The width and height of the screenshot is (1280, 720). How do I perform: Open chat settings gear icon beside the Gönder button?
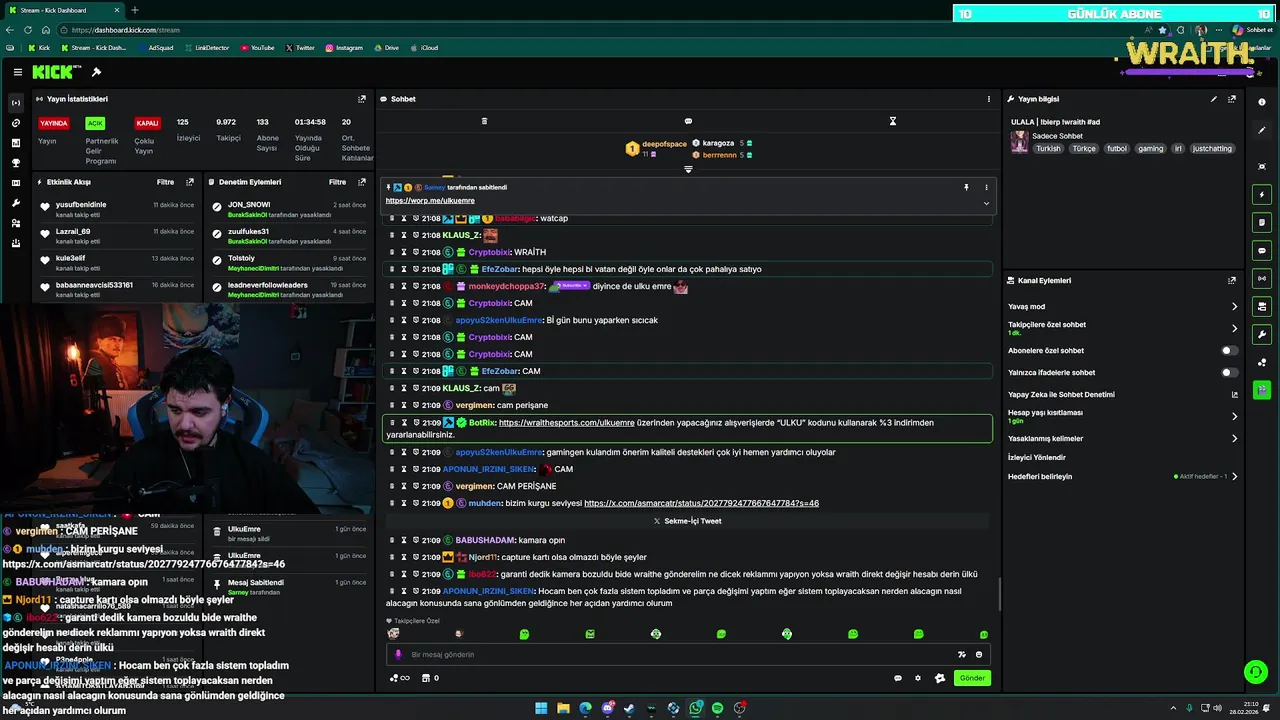[x=918, y=678]
